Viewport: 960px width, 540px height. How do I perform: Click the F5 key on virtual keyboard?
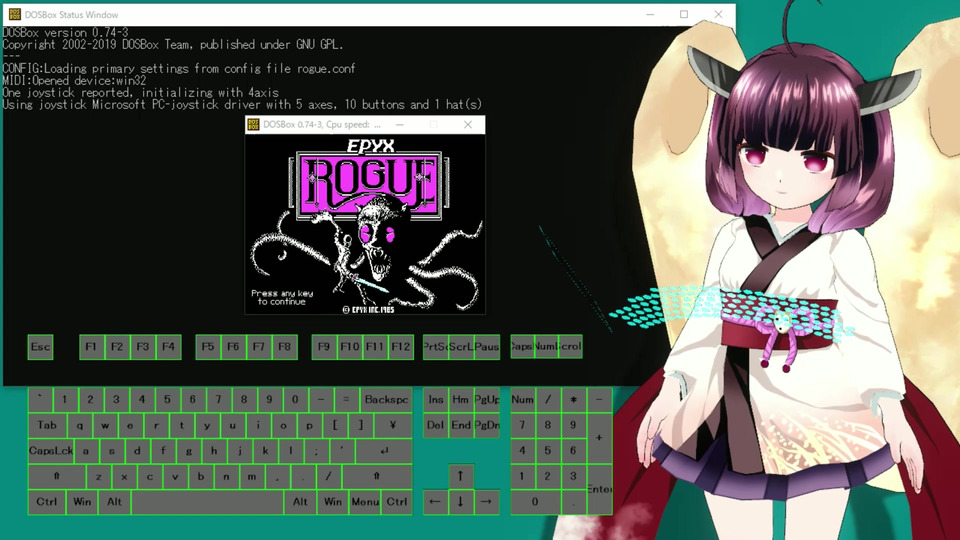point(208,347)
